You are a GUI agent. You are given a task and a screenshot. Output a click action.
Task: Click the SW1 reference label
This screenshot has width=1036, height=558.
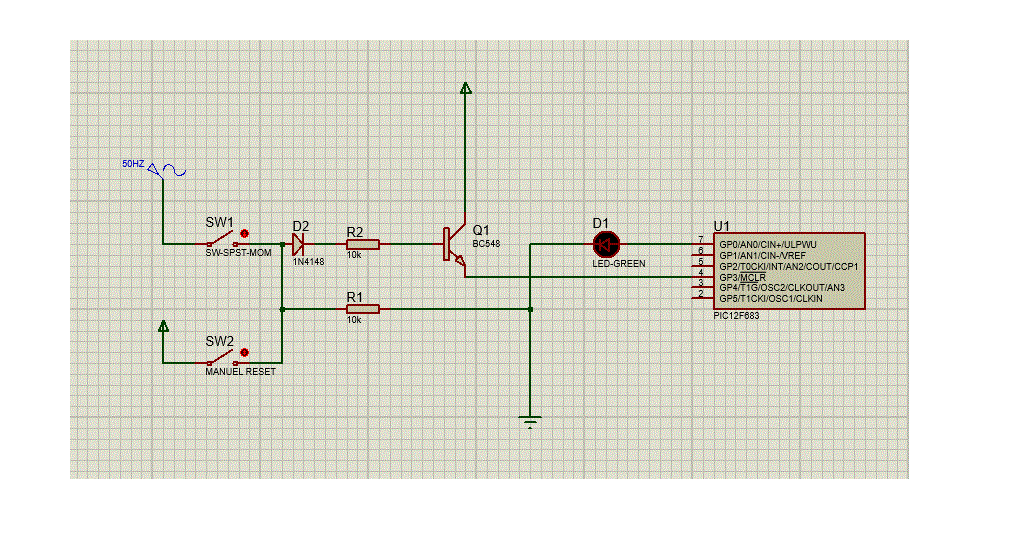(219, 222)
